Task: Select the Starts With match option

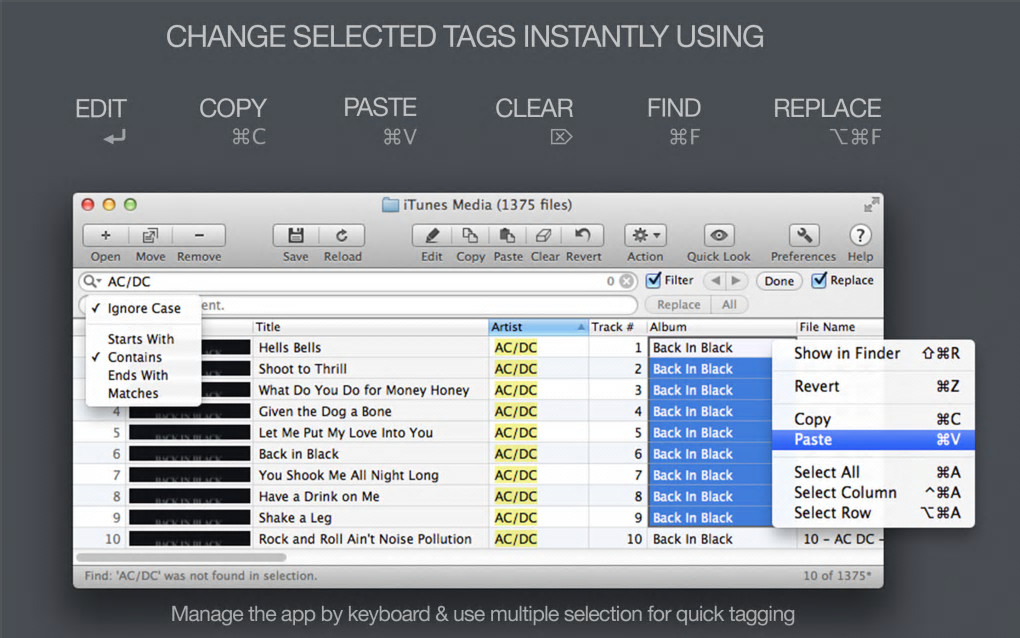Action: [x=143, y=339]
